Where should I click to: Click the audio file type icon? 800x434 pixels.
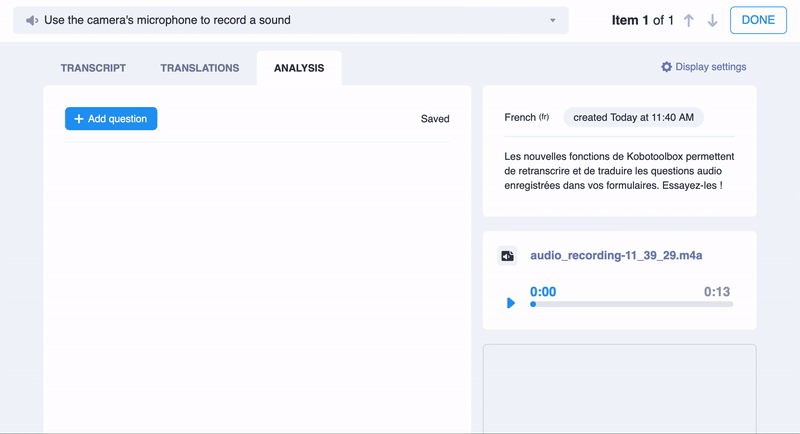tap(508, 256)
